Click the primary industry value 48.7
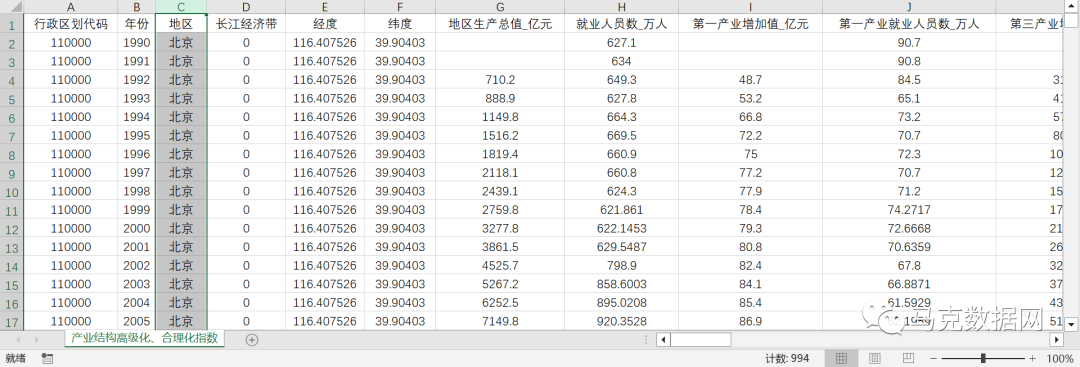 point(750,80)
